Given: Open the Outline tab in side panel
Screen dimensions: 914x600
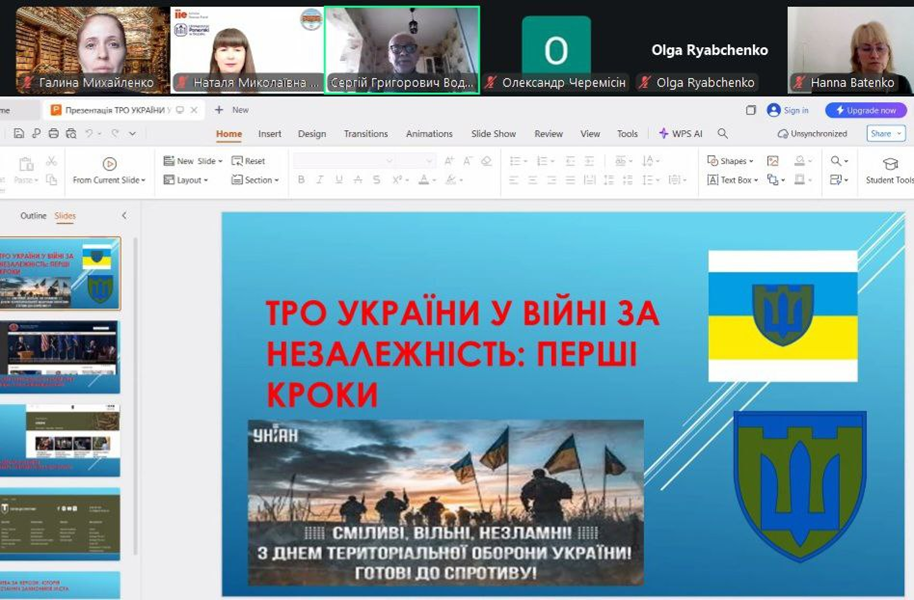Looking at the screenshot, I should [33, 216].
